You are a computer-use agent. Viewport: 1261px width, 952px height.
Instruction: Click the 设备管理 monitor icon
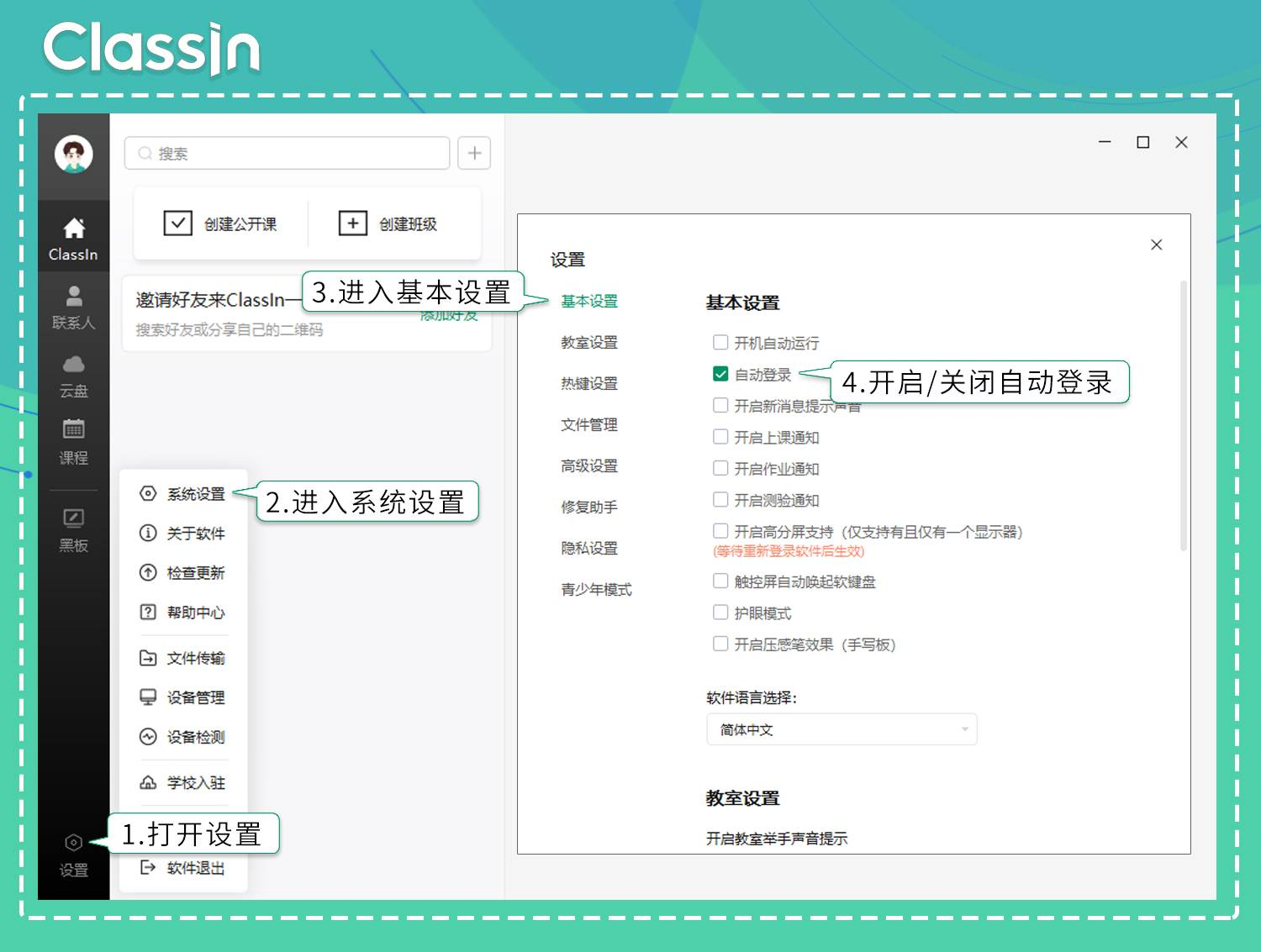click(148, 697)
